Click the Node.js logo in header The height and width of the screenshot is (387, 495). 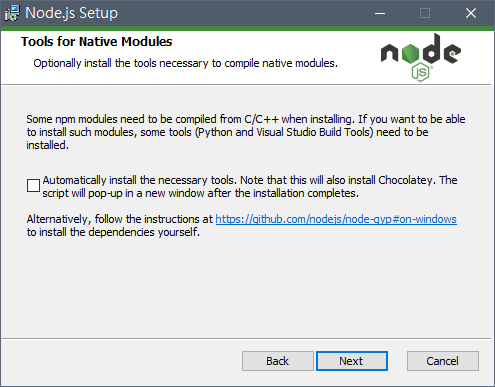click(421, 57)
